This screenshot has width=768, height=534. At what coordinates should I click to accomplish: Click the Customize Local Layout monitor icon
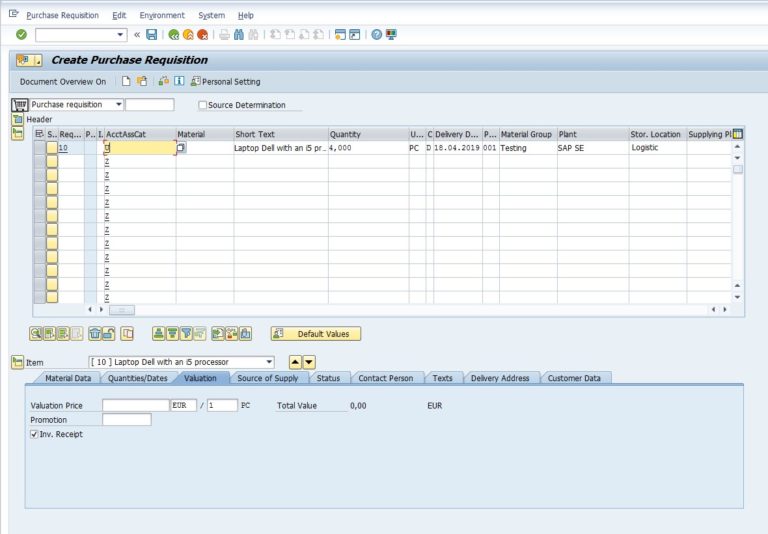(x=391, y=34)
